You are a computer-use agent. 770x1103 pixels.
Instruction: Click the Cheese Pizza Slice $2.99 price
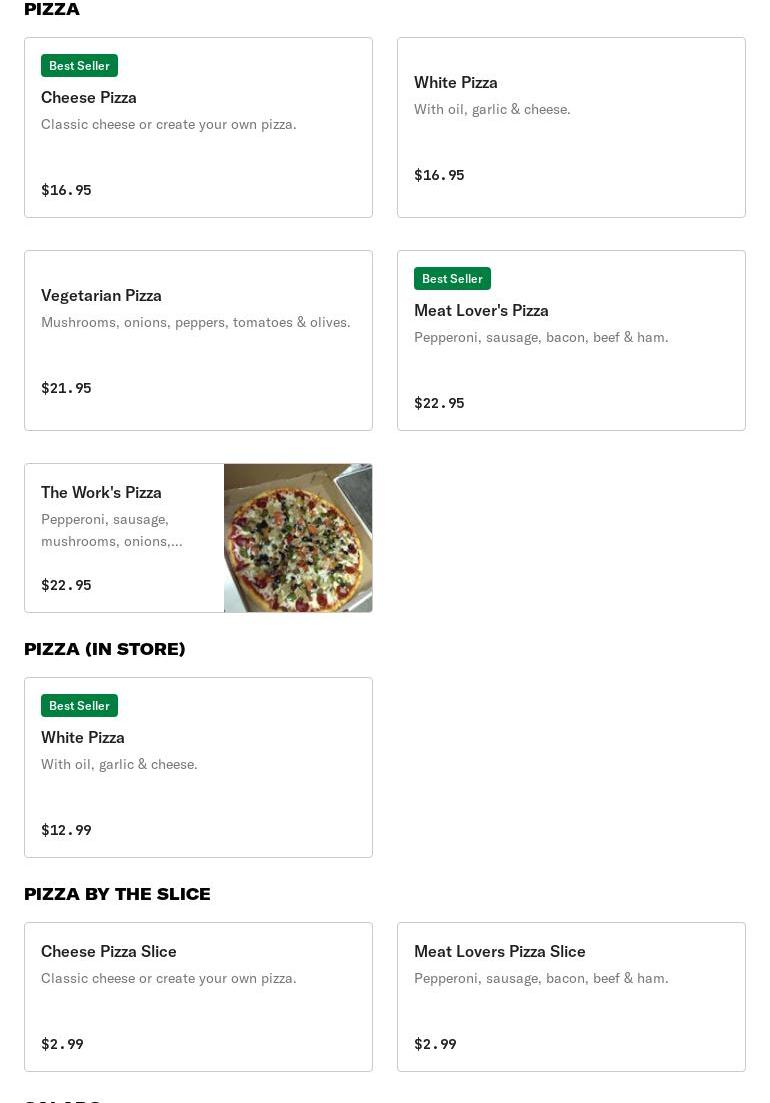[x=63, y=1044]
